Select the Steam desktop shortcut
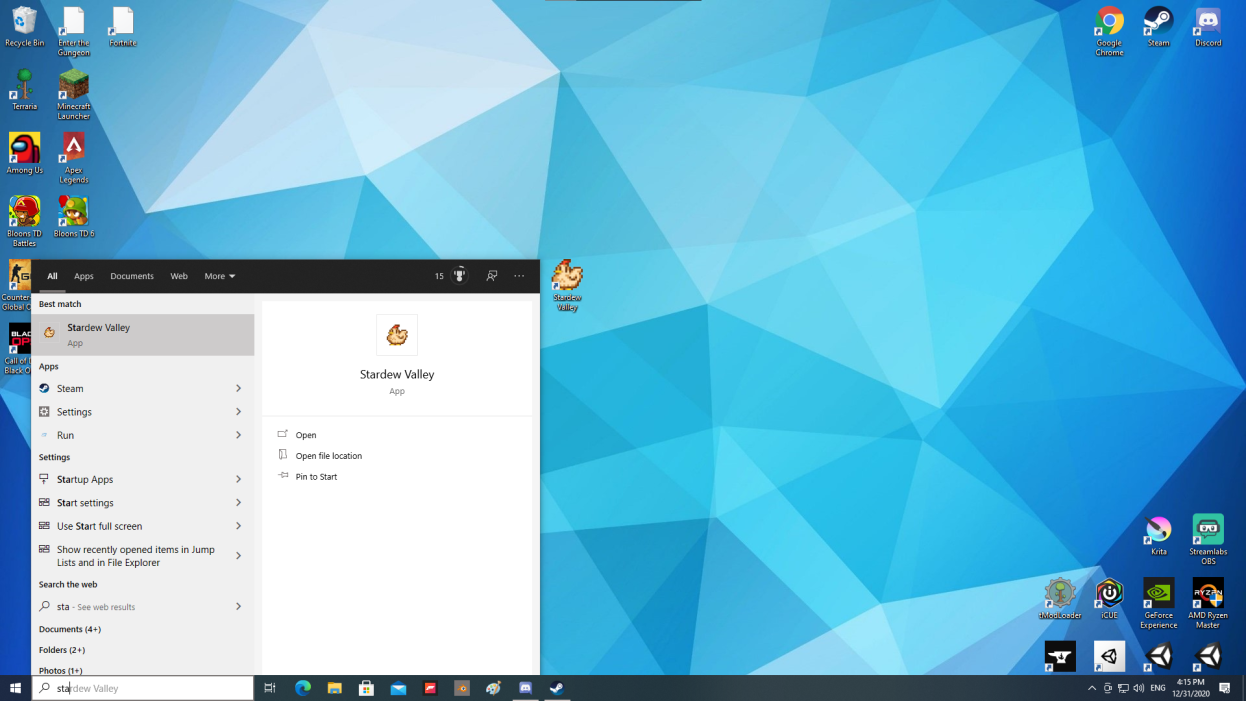The width and height of the screenshot is (1246, 701). click(x=1158, y=26)
